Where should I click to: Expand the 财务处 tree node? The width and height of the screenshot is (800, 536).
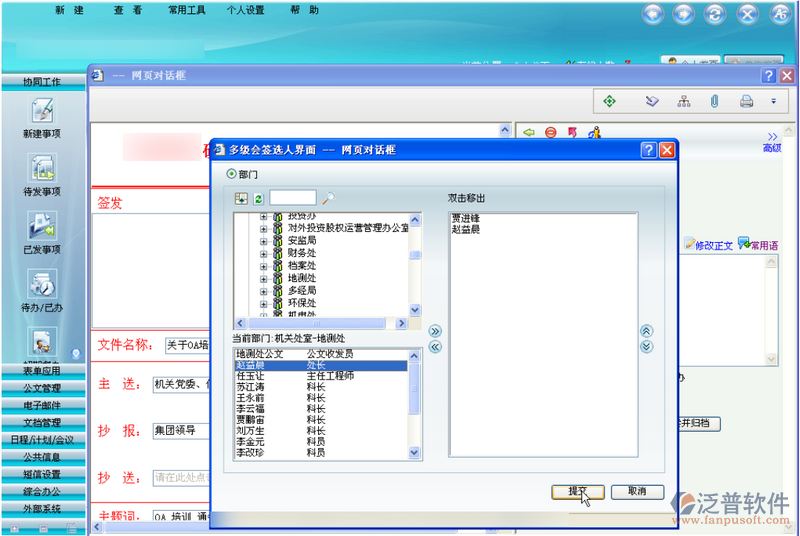coord(263,253)
